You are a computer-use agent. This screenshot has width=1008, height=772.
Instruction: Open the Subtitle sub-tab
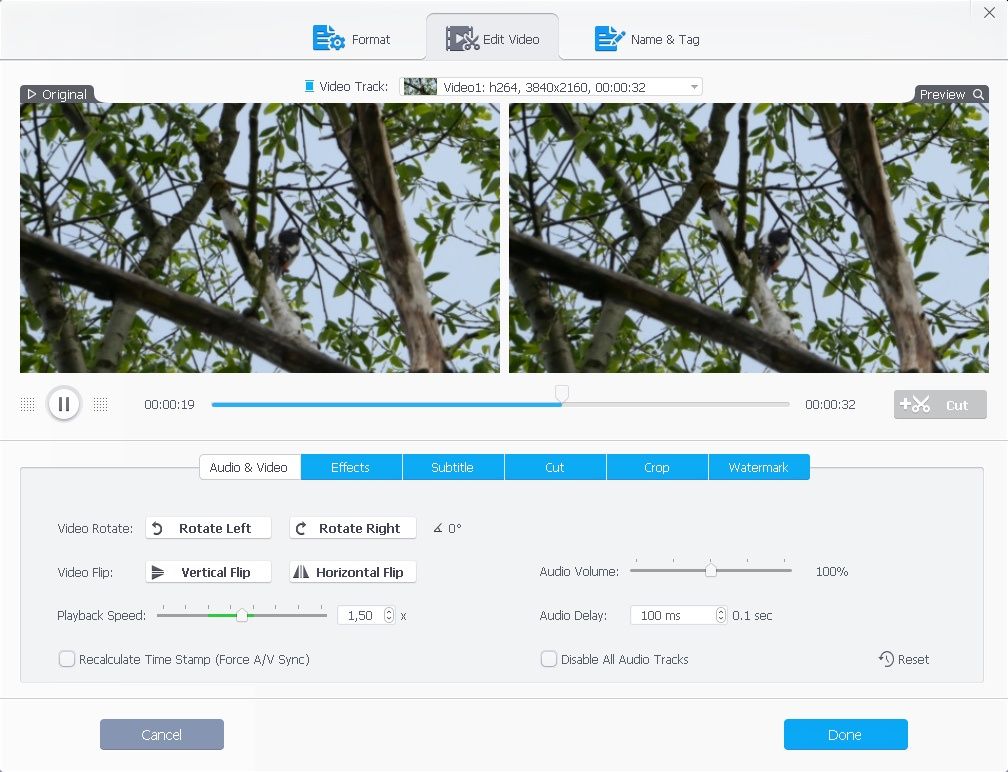pos(453,467)
